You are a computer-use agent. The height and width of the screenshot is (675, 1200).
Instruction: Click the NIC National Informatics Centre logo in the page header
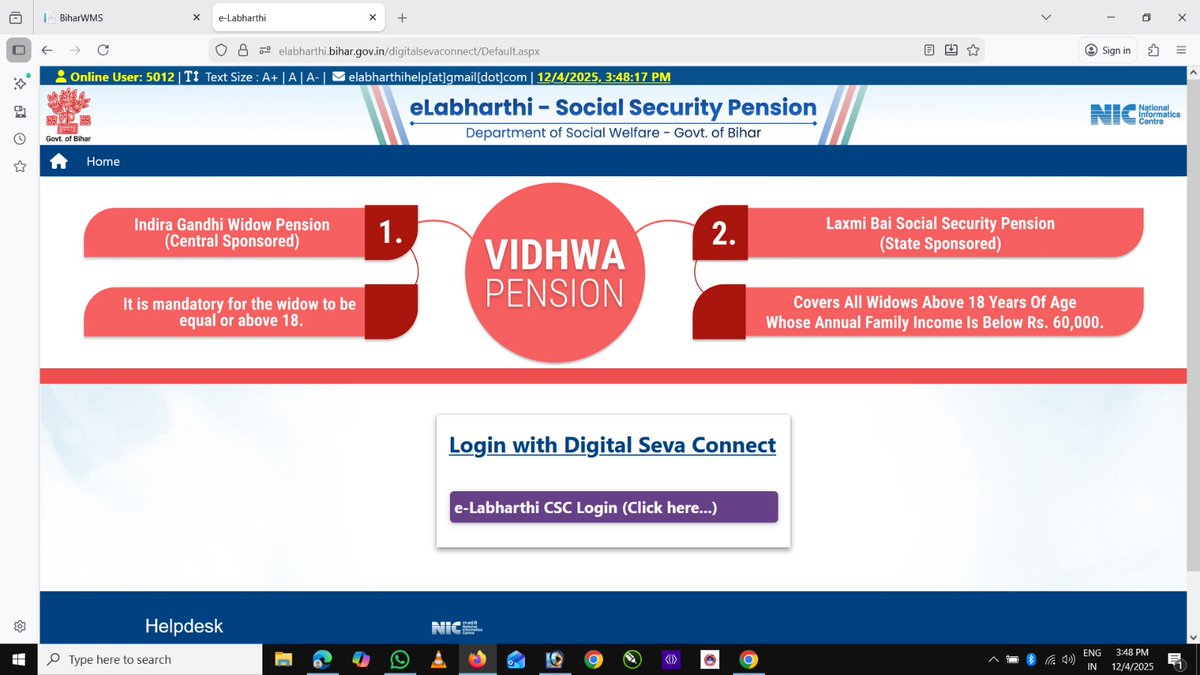tap(1137, 115)
